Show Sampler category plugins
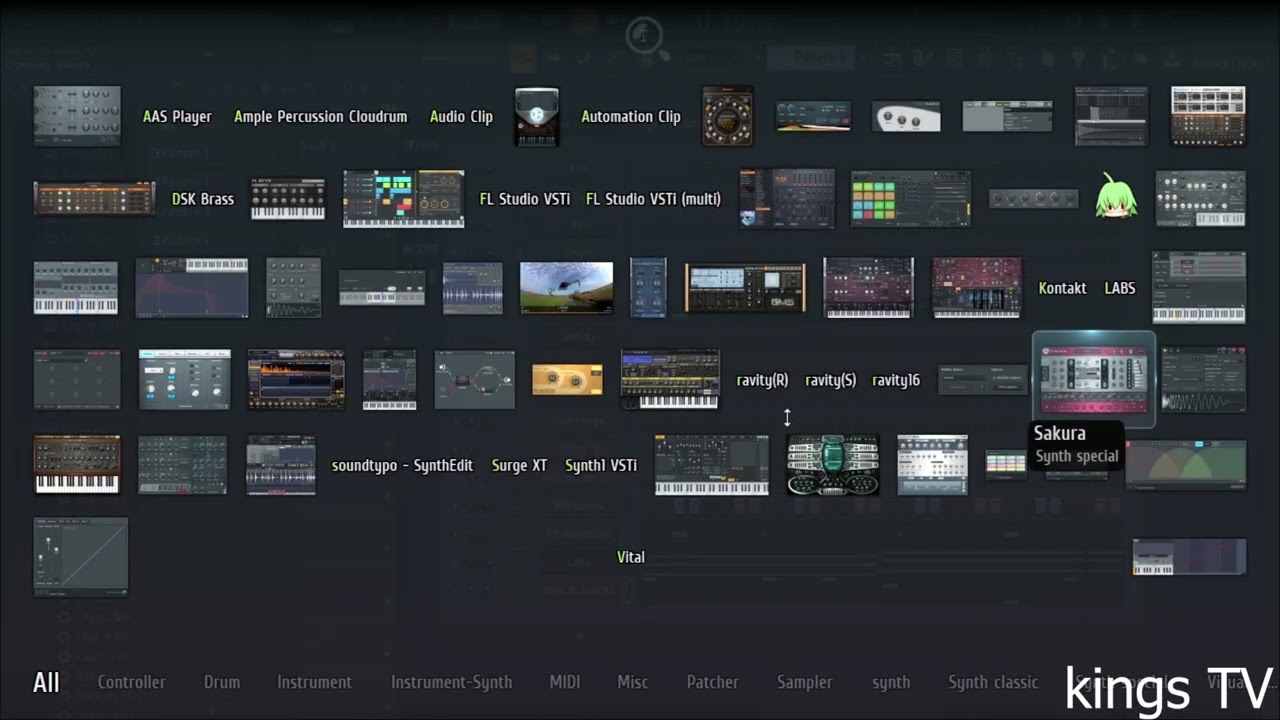 (805, 682)
